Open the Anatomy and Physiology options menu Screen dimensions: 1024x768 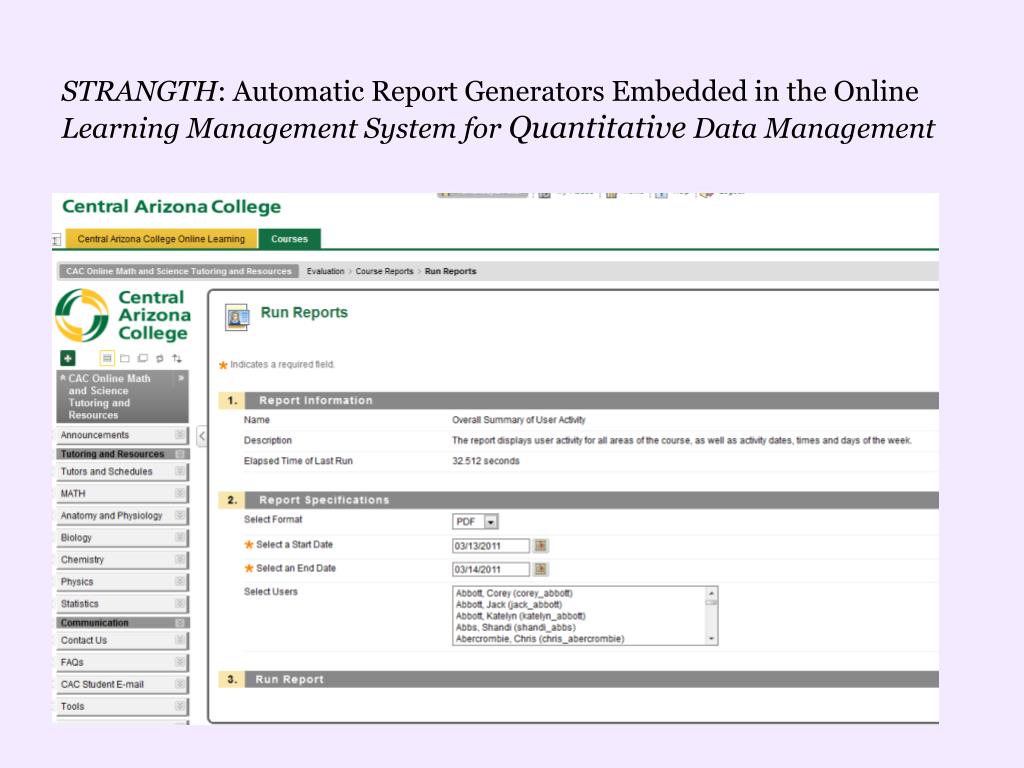(180, 516)
